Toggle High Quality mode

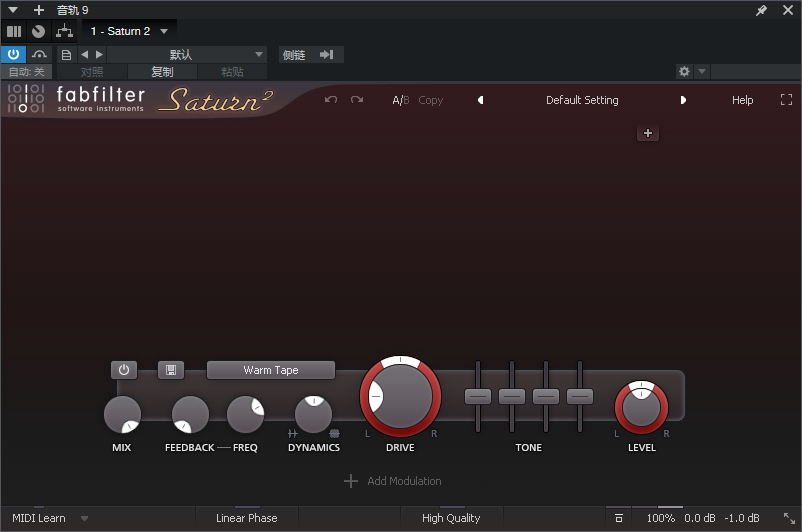point(451,518)
